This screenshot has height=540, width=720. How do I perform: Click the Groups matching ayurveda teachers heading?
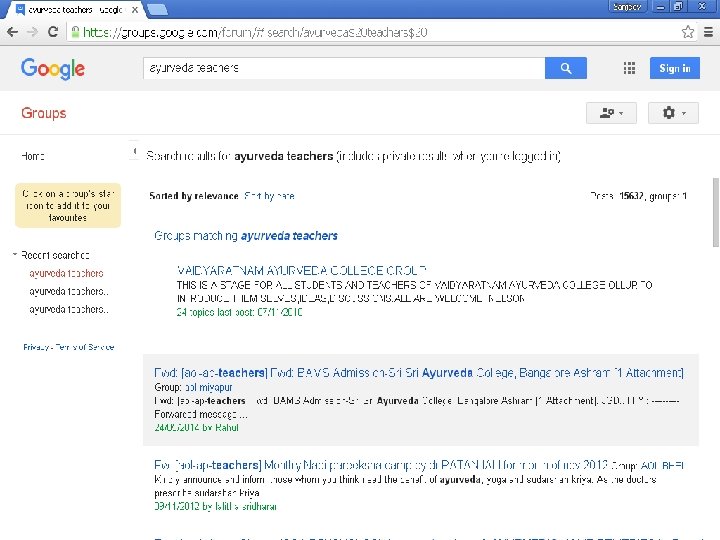[x=246, y=236]
